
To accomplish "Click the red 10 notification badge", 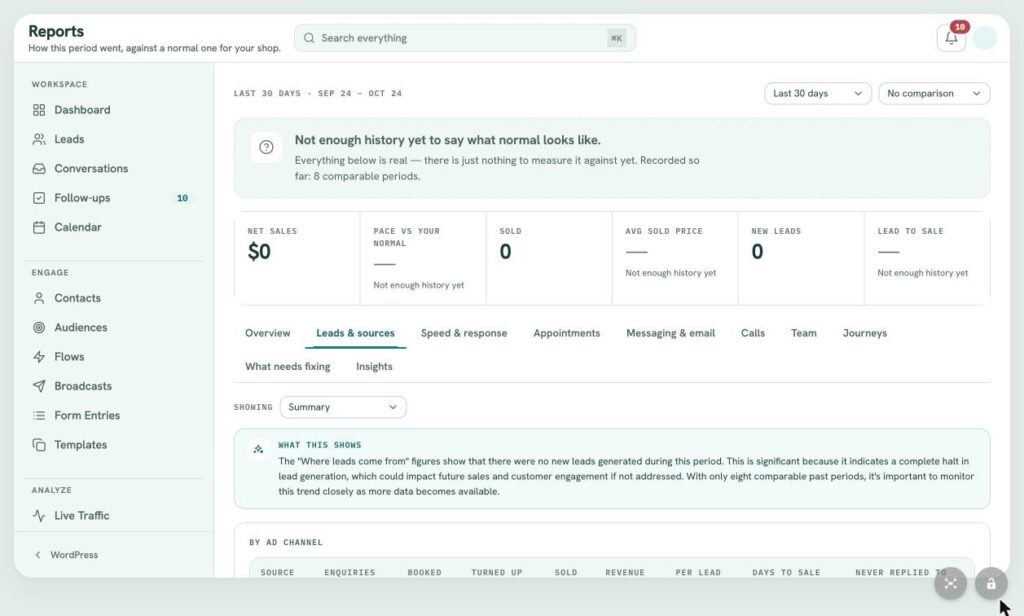I will (x=959, y=27).
